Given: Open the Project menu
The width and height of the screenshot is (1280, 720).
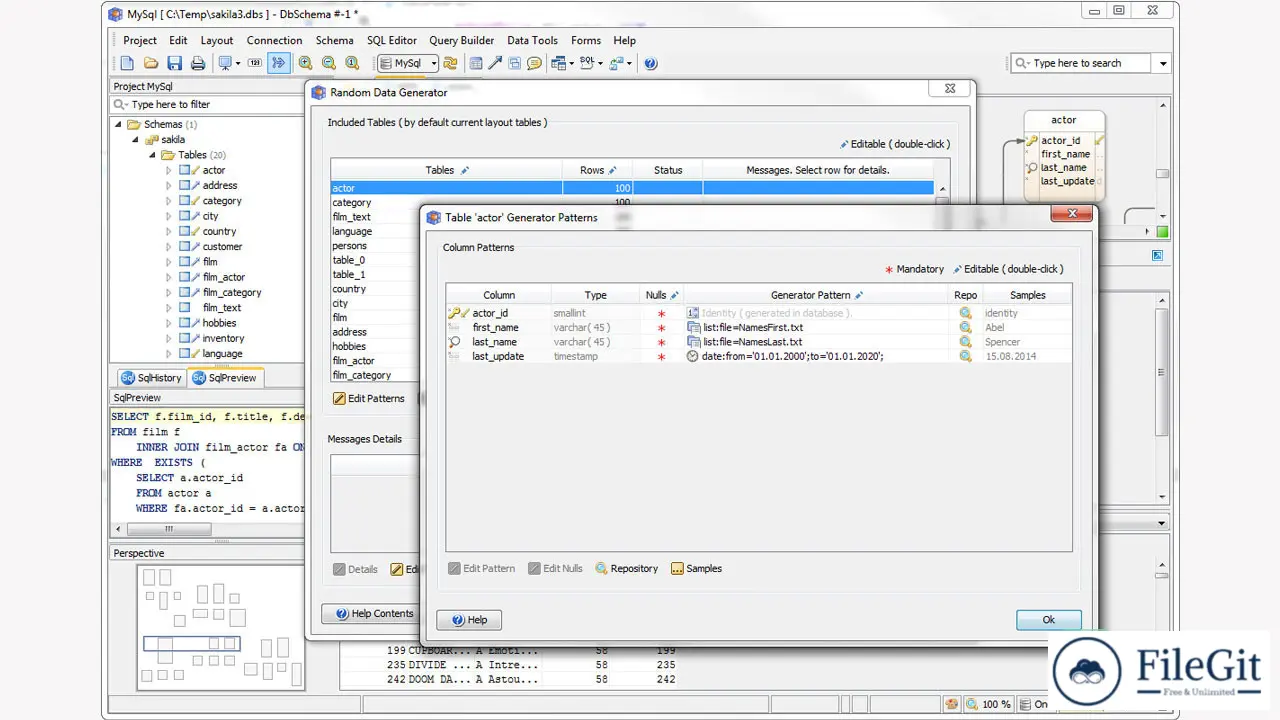Looking at the screenshot, I should 140,40.
